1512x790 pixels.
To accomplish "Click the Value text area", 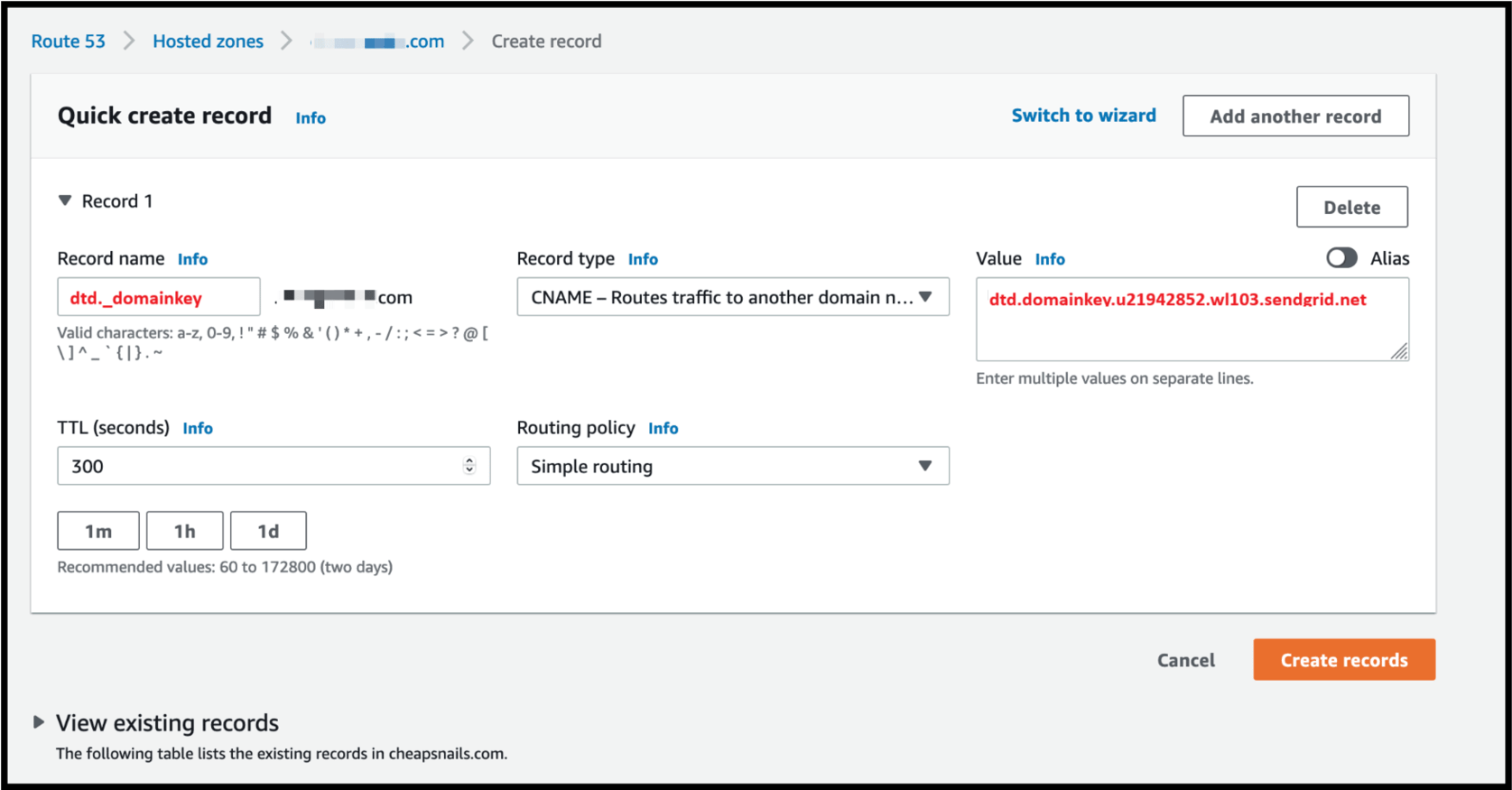I will pyautogui.click(x=1192, y=319).
